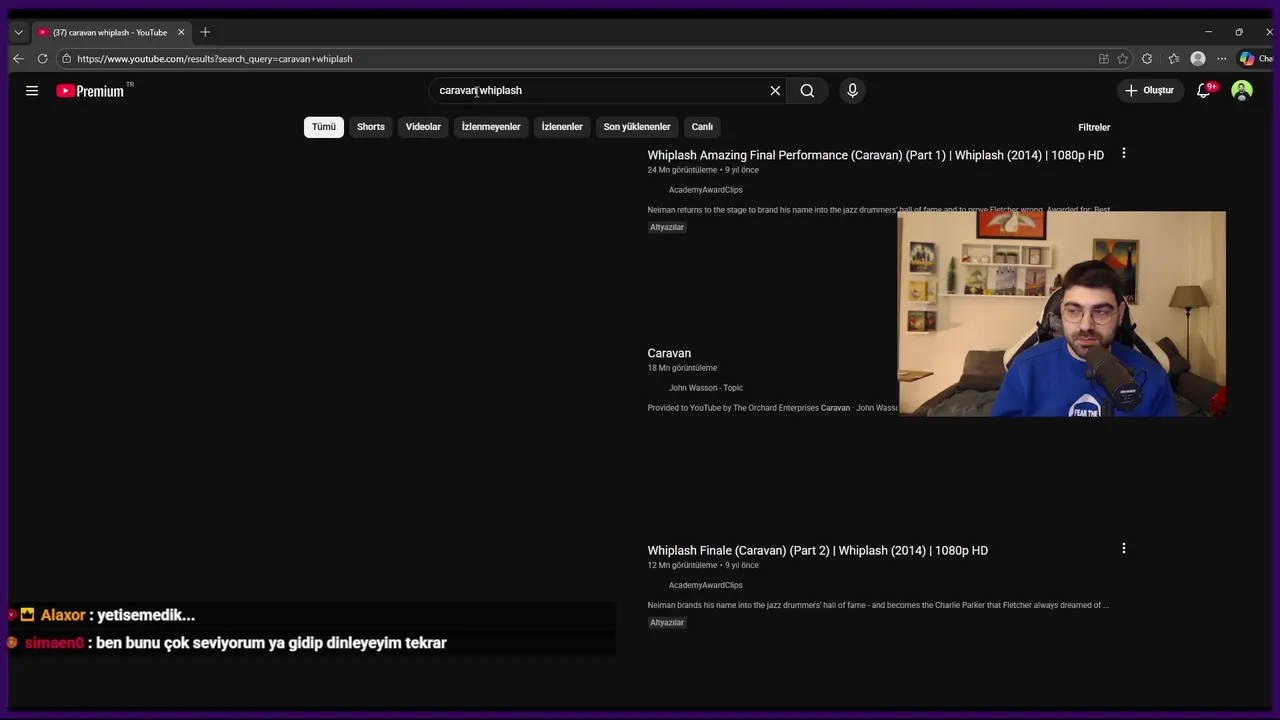Image resolution: width=1280 pixels, height=720 pixels.
Task: Go back with browser back arrow
Action: pyautogui.click(x=18, y=59)
